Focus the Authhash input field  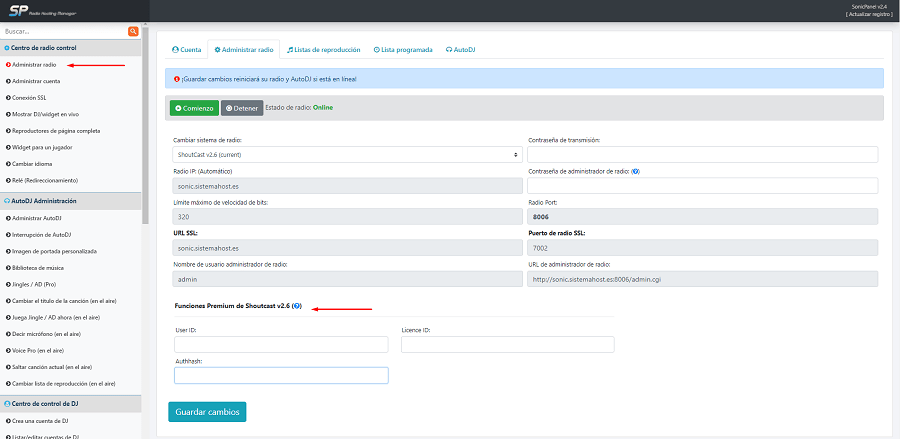pyautogui.click(x=281, y=376)
